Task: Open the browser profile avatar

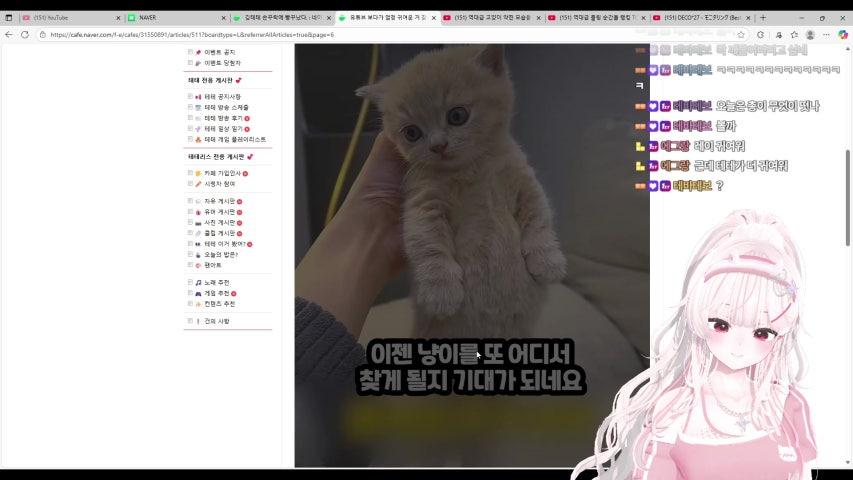Action: (810, 34)
